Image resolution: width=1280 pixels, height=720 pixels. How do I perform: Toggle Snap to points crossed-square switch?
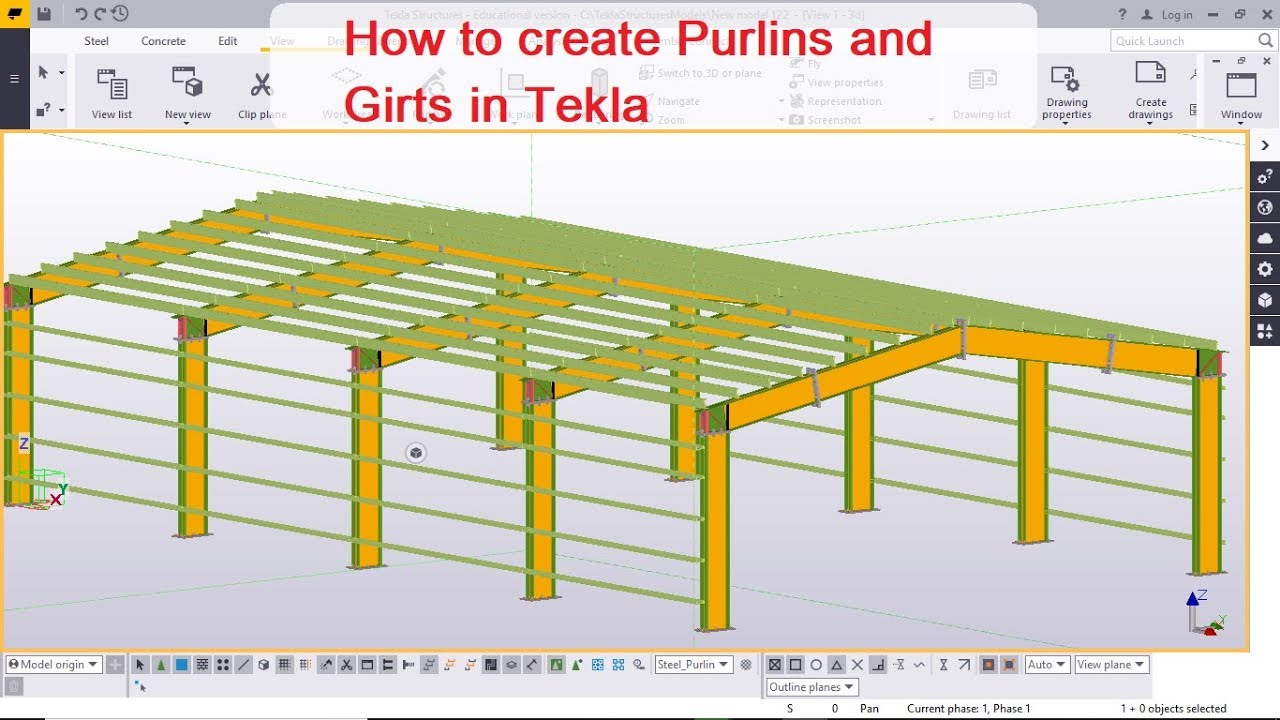[774, 664]
